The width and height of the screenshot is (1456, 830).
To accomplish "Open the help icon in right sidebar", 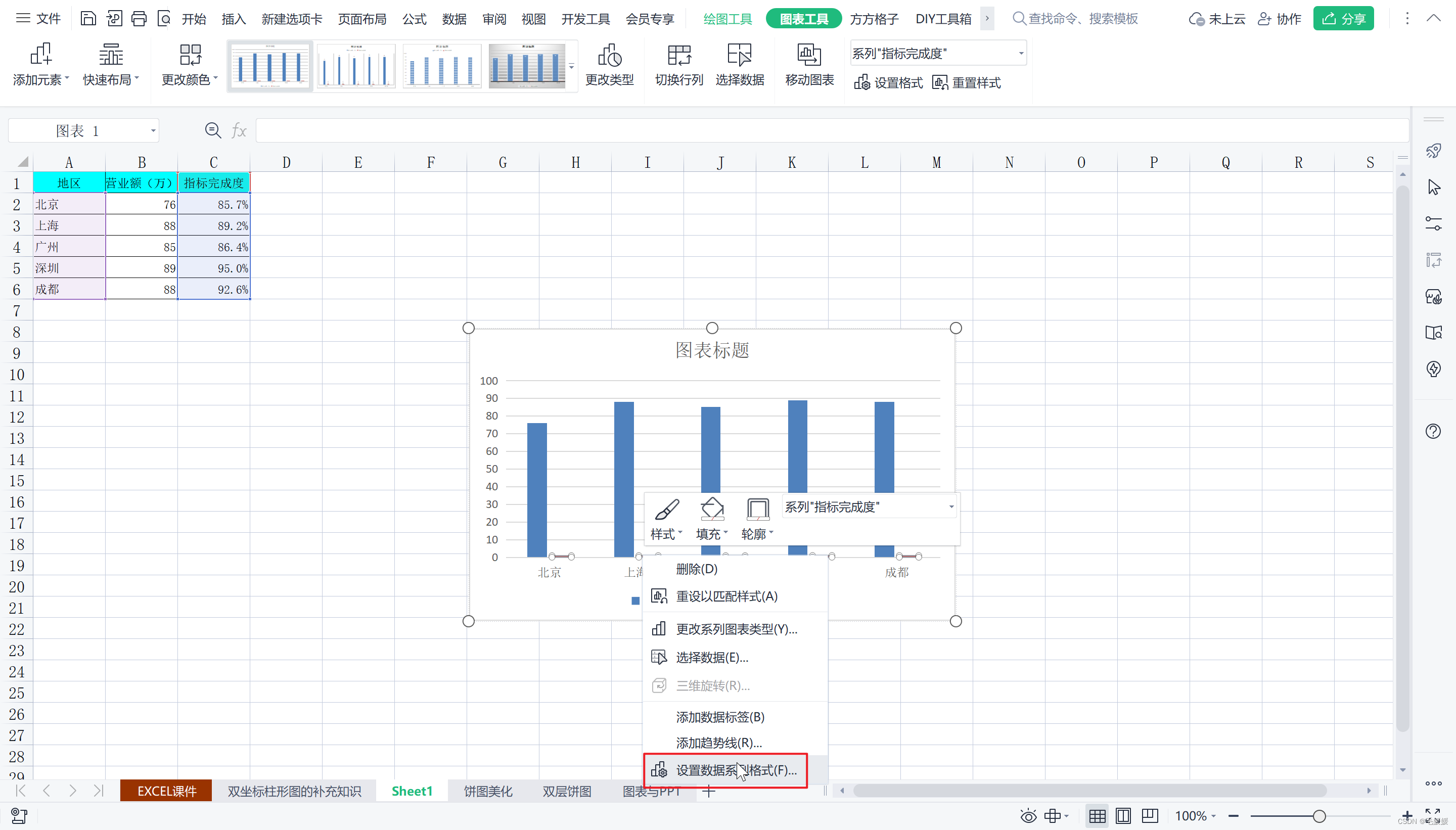I will point(1433,432).
